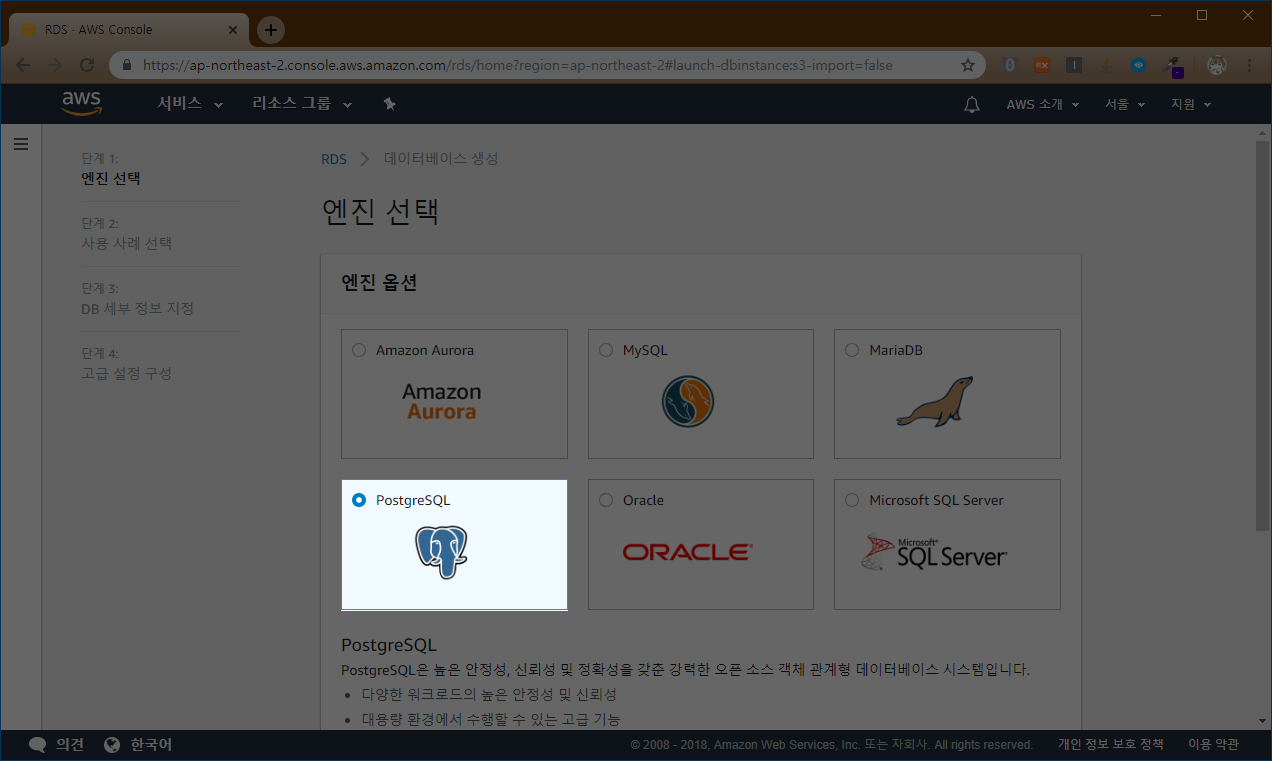1272x761 pixels.
Task: Toggle the hamburger side navigation menu
Action: [21, 144]
